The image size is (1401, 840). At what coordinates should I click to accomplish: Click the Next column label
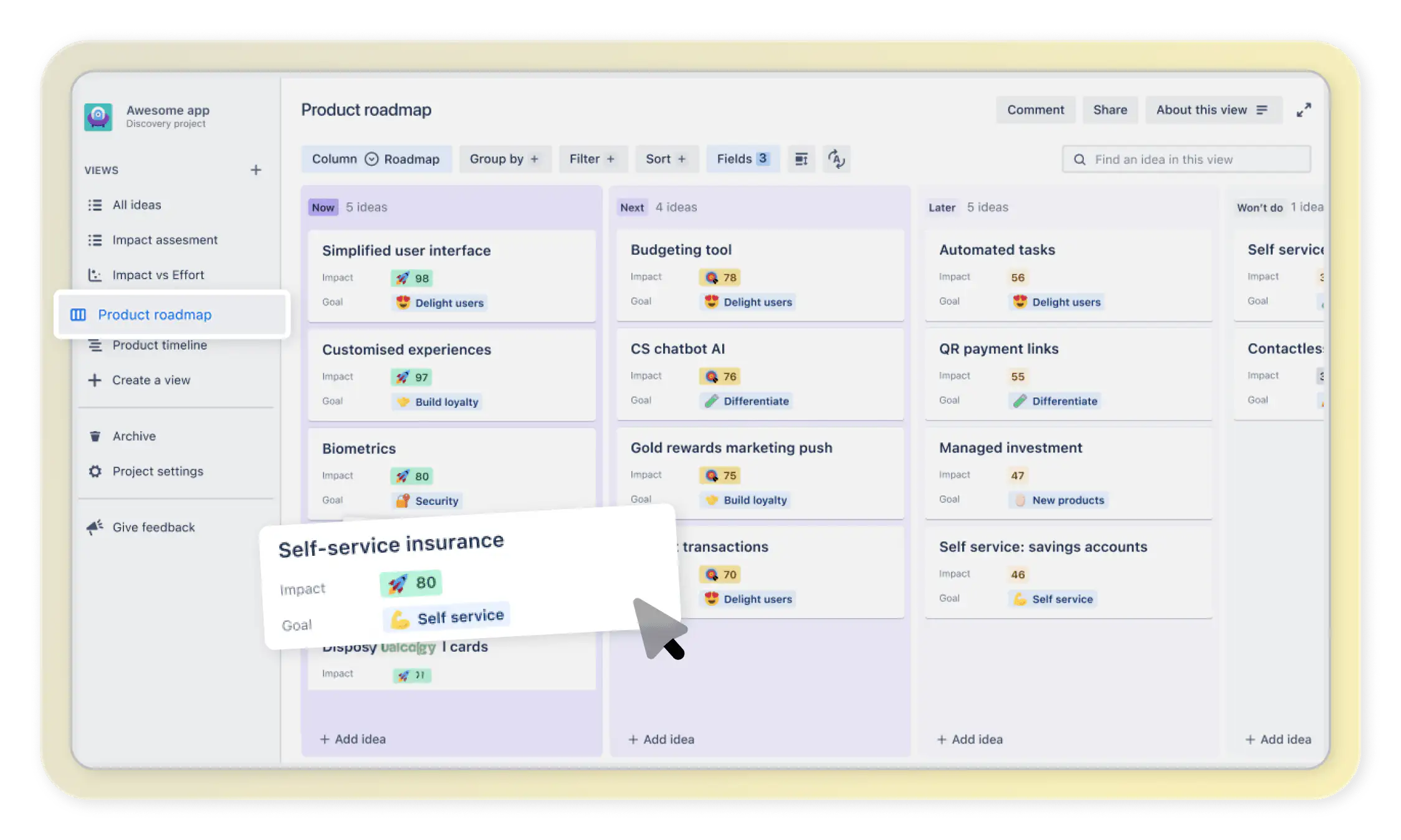pos(632,208)
